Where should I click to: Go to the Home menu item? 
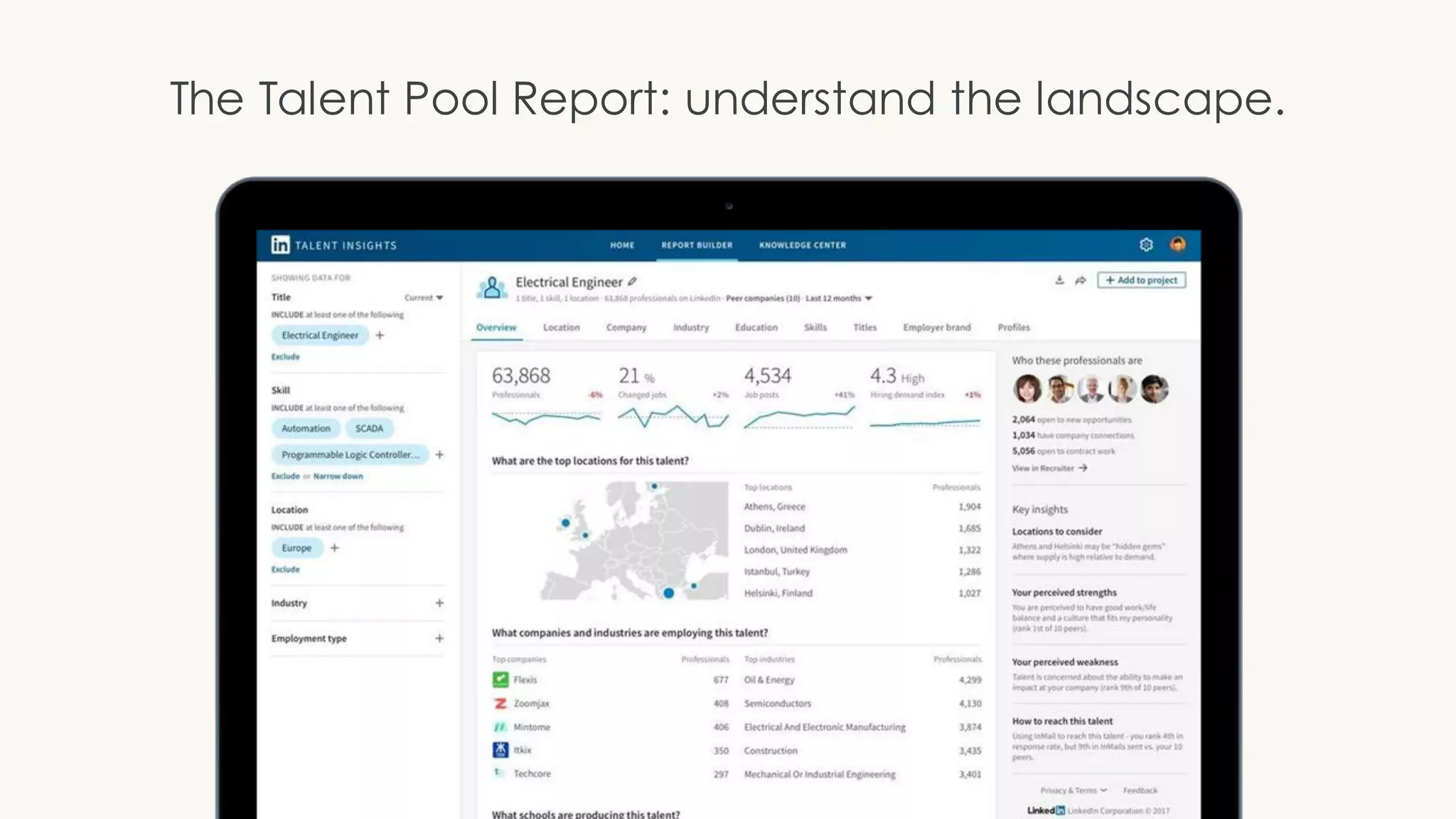point(622,245)
